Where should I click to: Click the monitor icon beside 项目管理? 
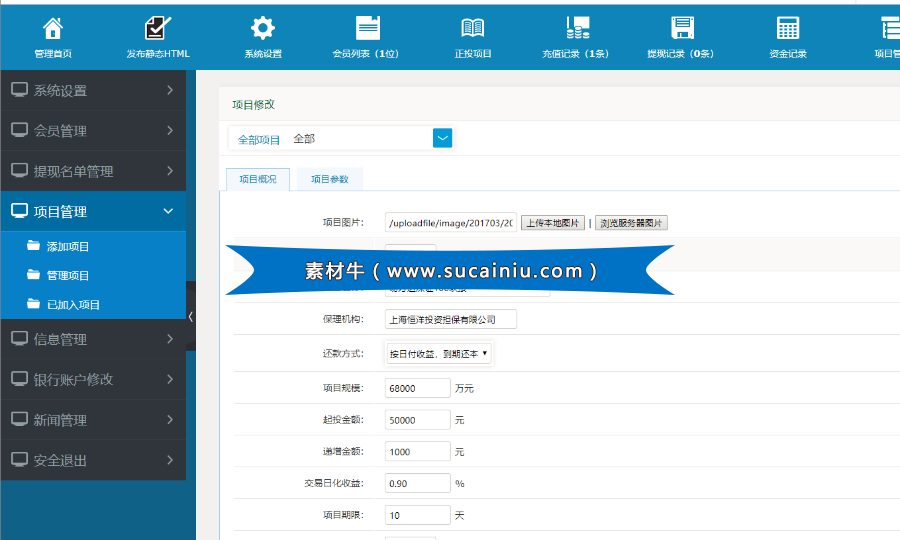coord(20,211)
